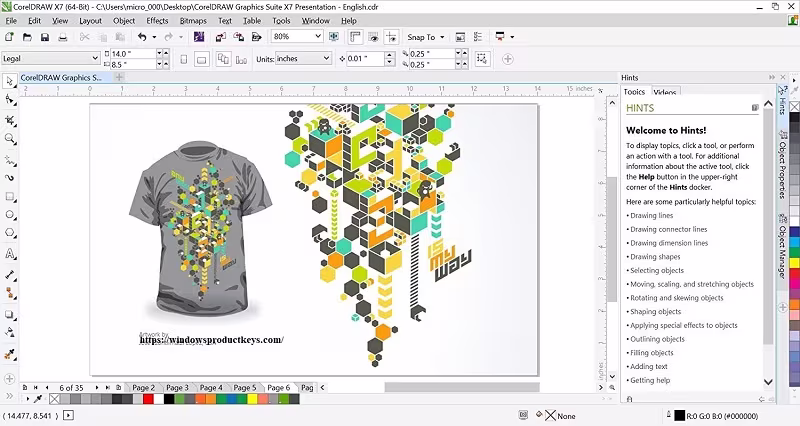
Task: Select the Drop Shadow tool
Action: [x=10, y=315]
